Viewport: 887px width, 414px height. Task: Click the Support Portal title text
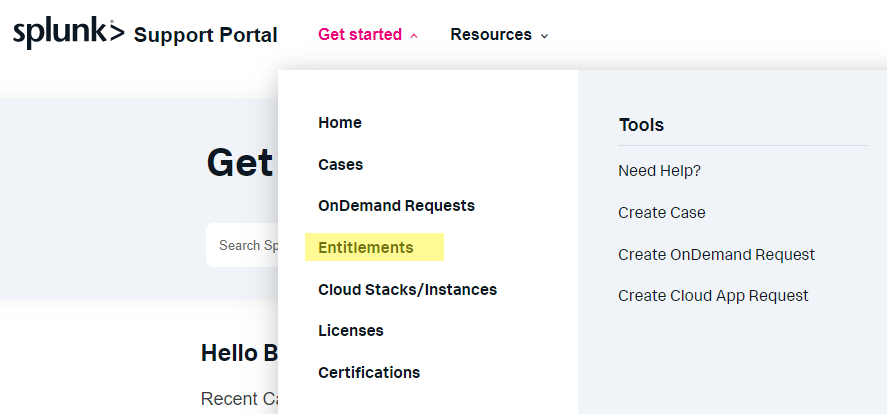[205, 35]
